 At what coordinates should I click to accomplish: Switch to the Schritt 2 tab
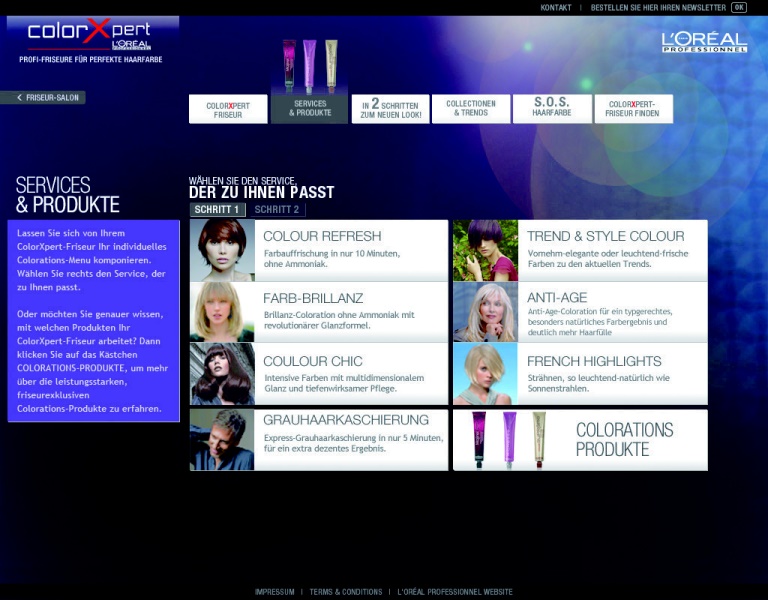277,210
